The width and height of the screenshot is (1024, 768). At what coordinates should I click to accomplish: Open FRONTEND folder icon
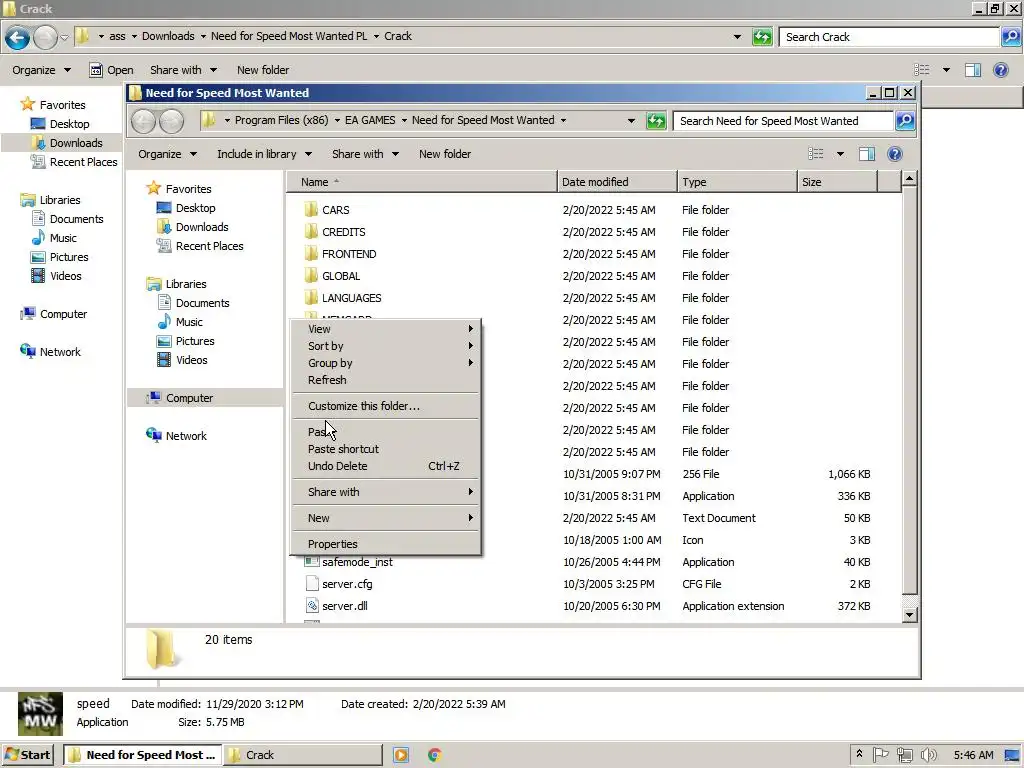pyautogui.click(x=311, y=254)
